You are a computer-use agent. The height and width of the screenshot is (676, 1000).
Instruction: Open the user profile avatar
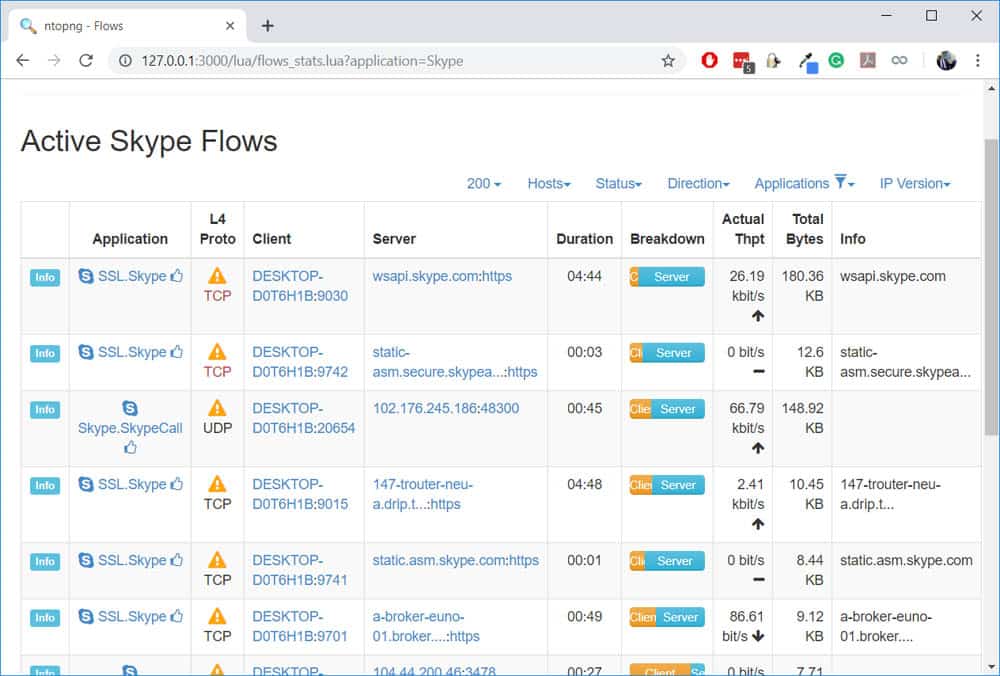pyautogui.click(x=946, y=61)
